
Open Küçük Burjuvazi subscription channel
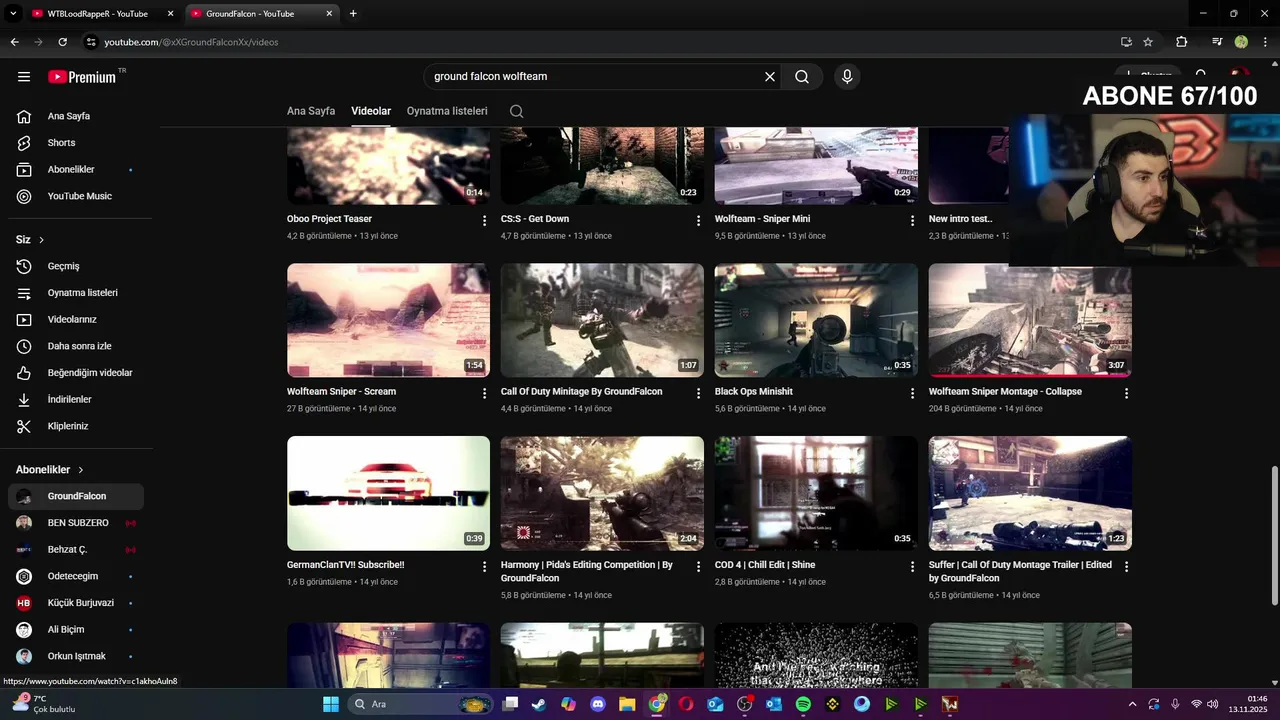pos(76,603)
